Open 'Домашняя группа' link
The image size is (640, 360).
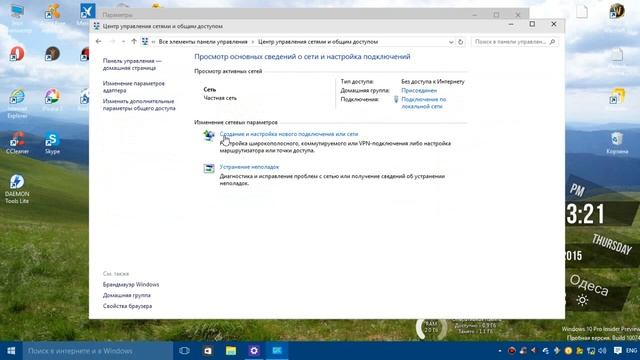click(127, 295)
